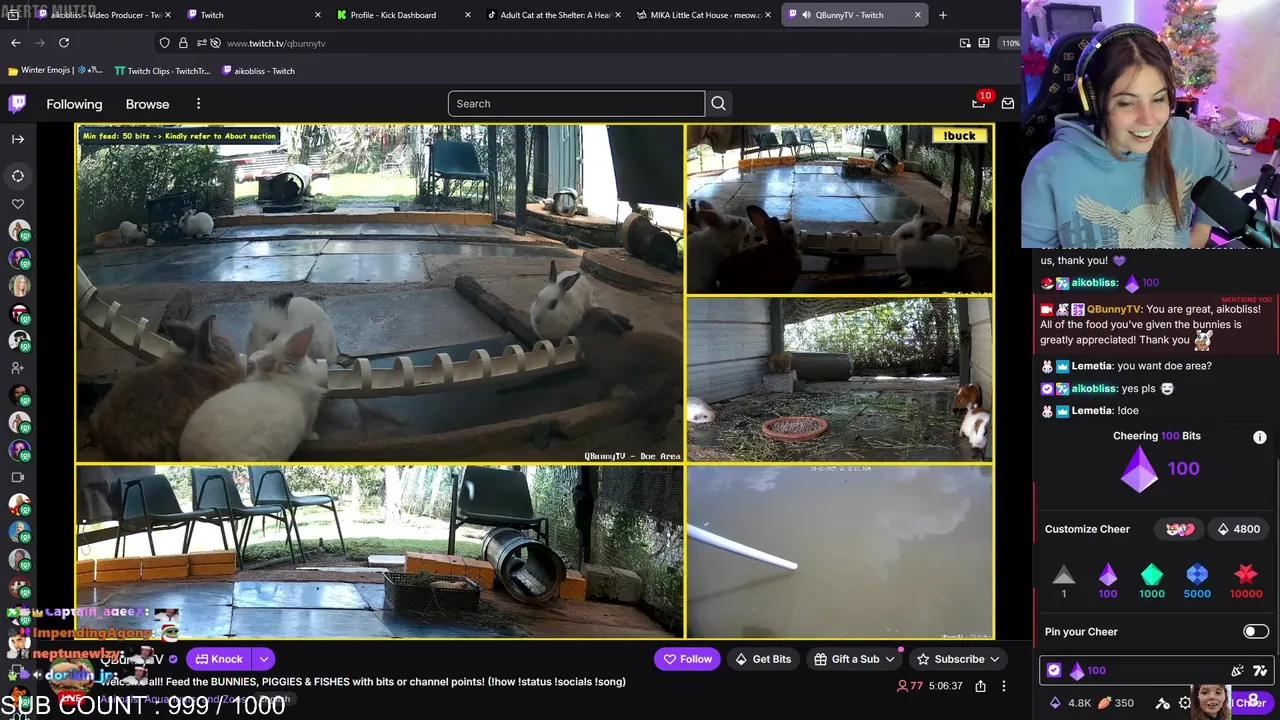The width and height of the screenshot is (1280, 720).
Task: Click the chat message input with 100 cheer
Action: tap(1154, 671)
